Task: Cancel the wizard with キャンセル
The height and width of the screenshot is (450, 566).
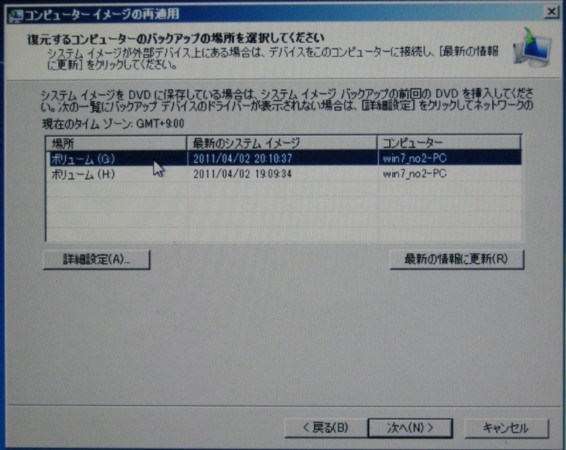Action: click(x=506, y=428)
